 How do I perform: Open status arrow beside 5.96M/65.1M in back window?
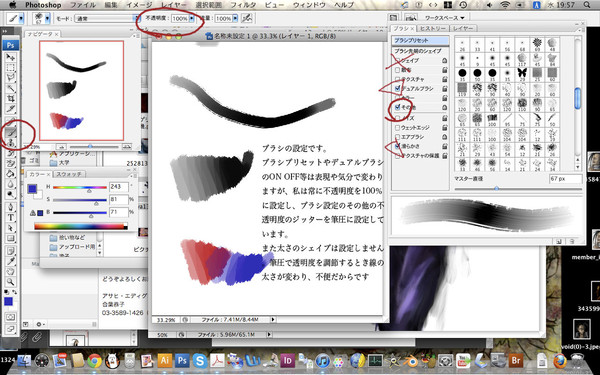pyautogui.click(x=269, y=334)
